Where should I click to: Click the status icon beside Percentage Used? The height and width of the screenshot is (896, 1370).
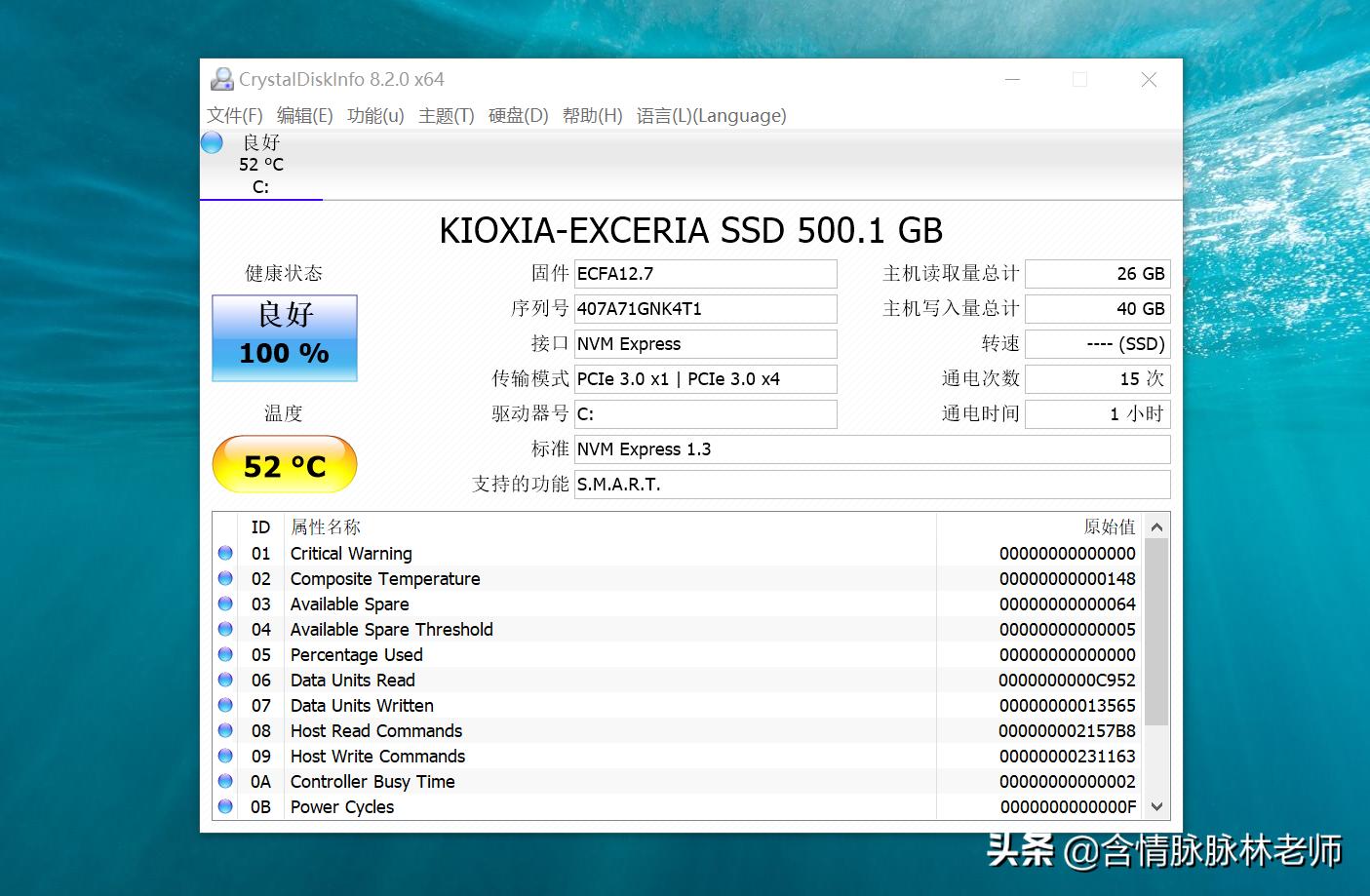click(x=225, y=654)
